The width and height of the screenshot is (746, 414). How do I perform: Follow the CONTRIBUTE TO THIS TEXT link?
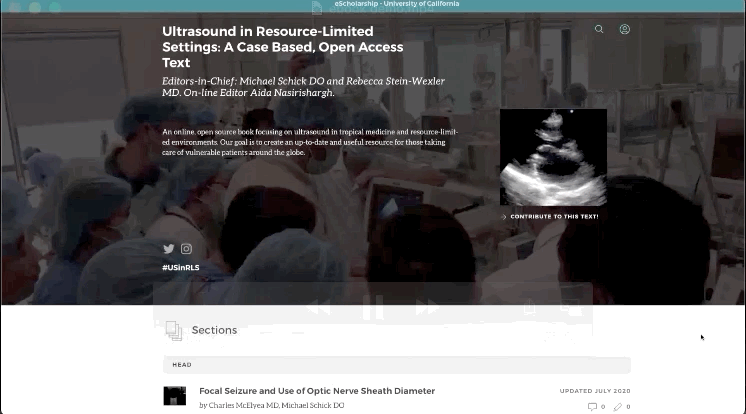pyautogui.click(x=554, y=217)
